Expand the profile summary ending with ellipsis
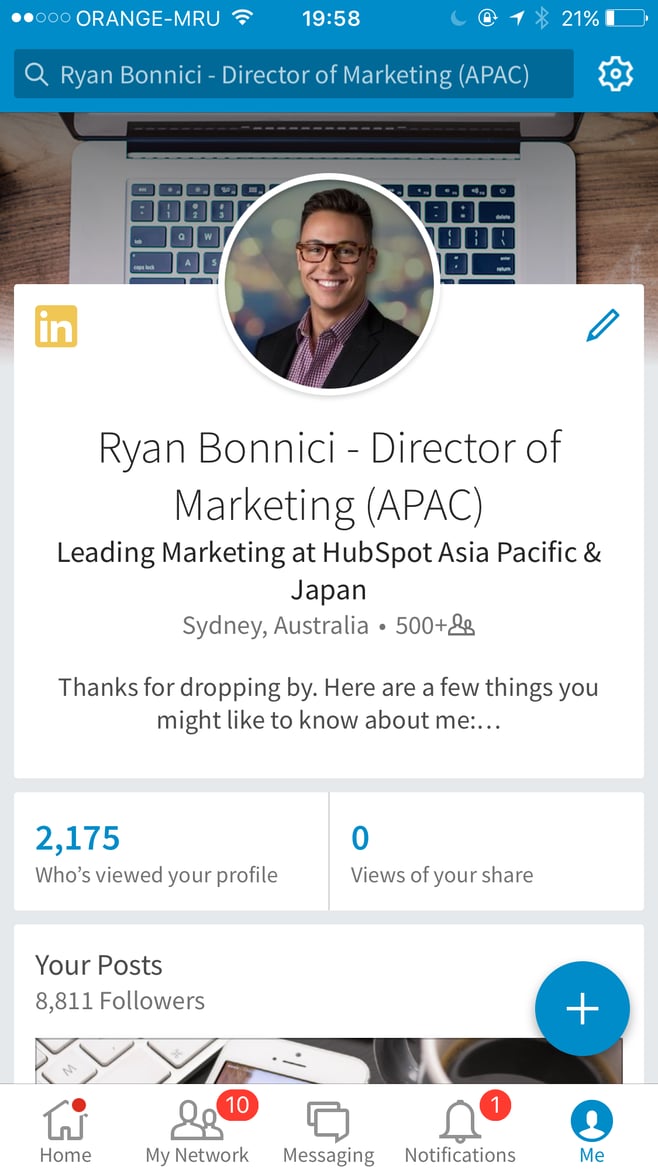 pos(328,704)
